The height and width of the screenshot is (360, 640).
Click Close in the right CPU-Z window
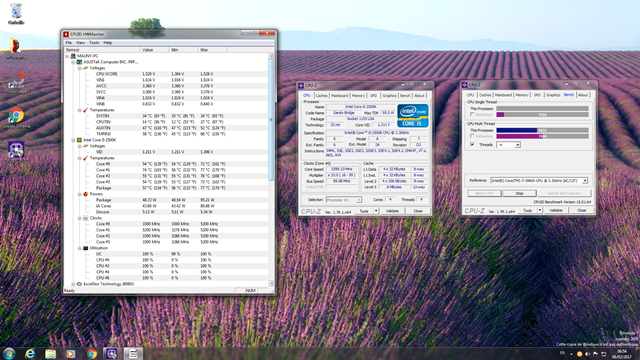pyautogui.click(x=582, y=210)
